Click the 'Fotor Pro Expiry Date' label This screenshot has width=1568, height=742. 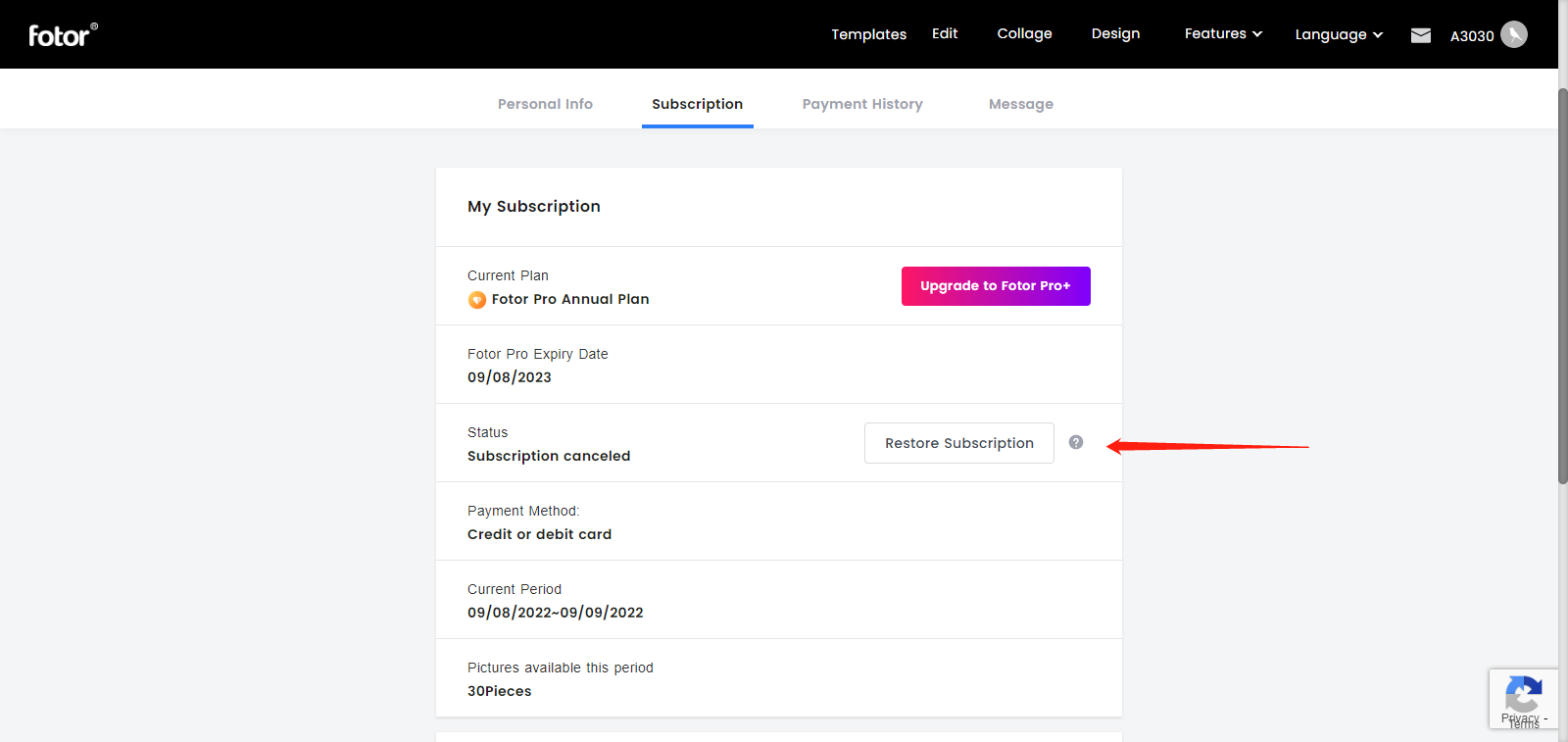coord(538,354)
